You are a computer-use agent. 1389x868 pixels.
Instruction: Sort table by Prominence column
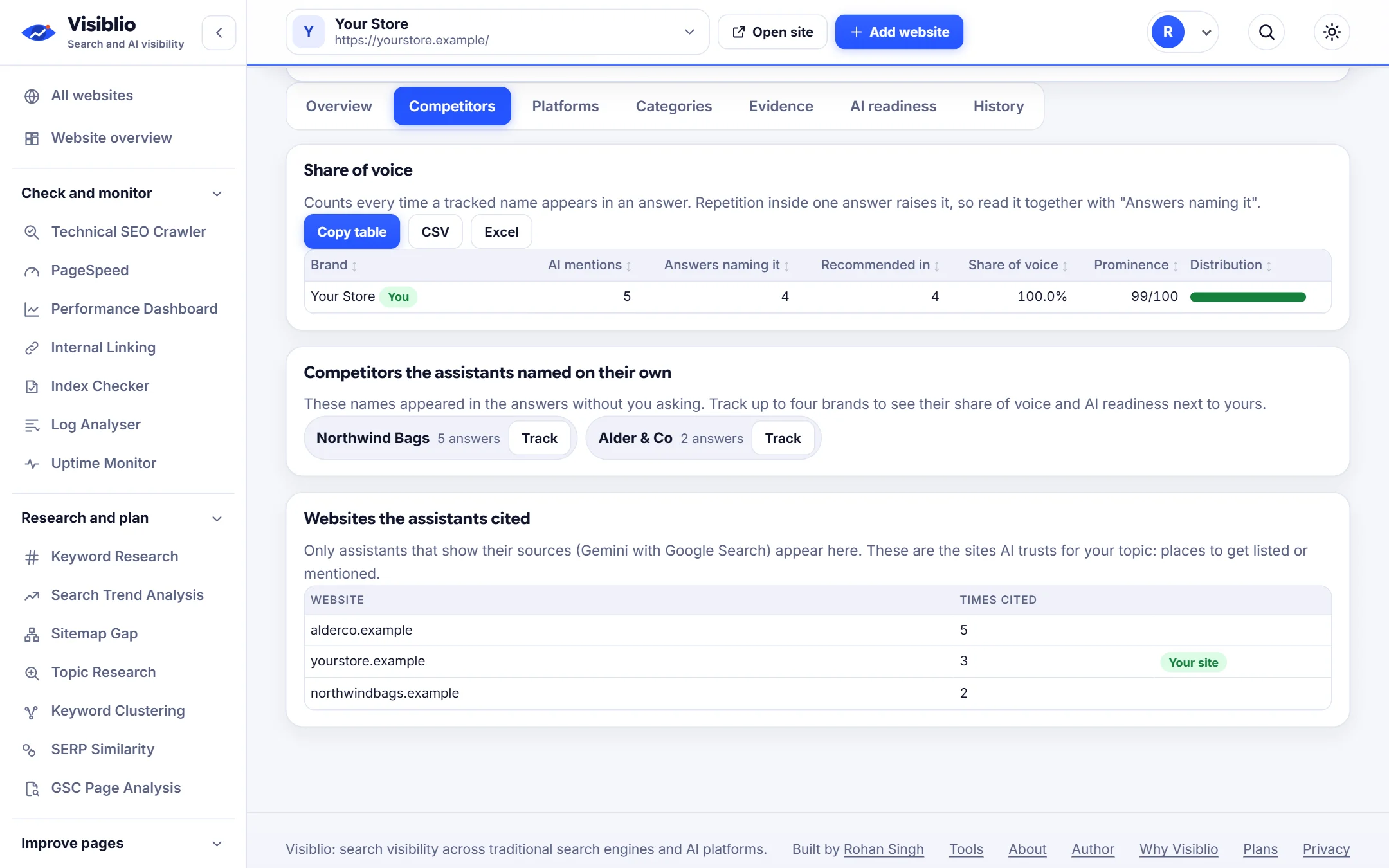[1136, 265]
